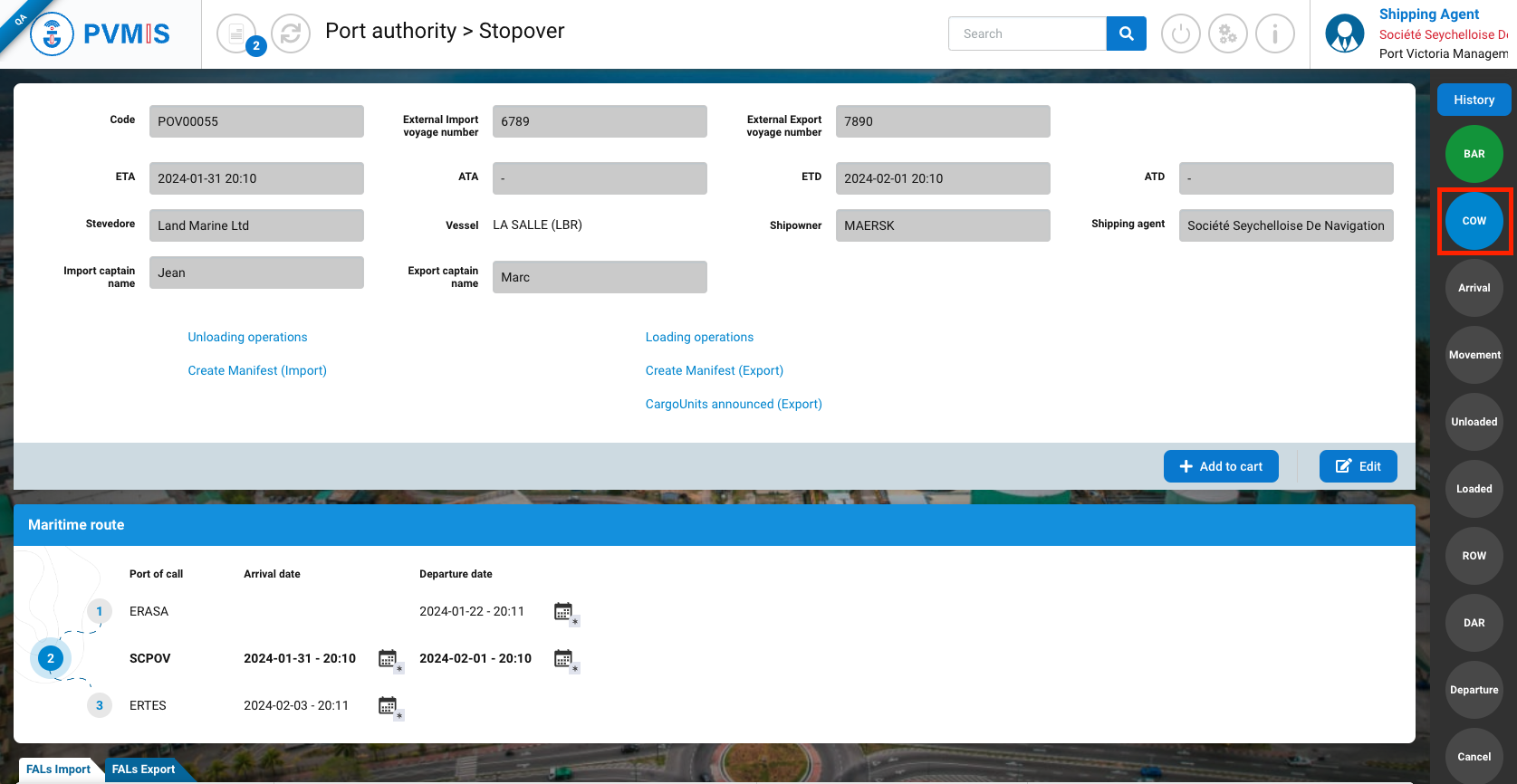Click the Add to cart button
The image size is (1517, 784).
[x=1220, y=466]
